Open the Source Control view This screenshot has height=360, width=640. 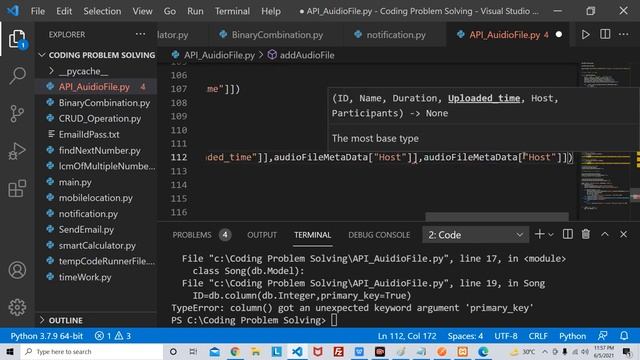click(17, 113)
